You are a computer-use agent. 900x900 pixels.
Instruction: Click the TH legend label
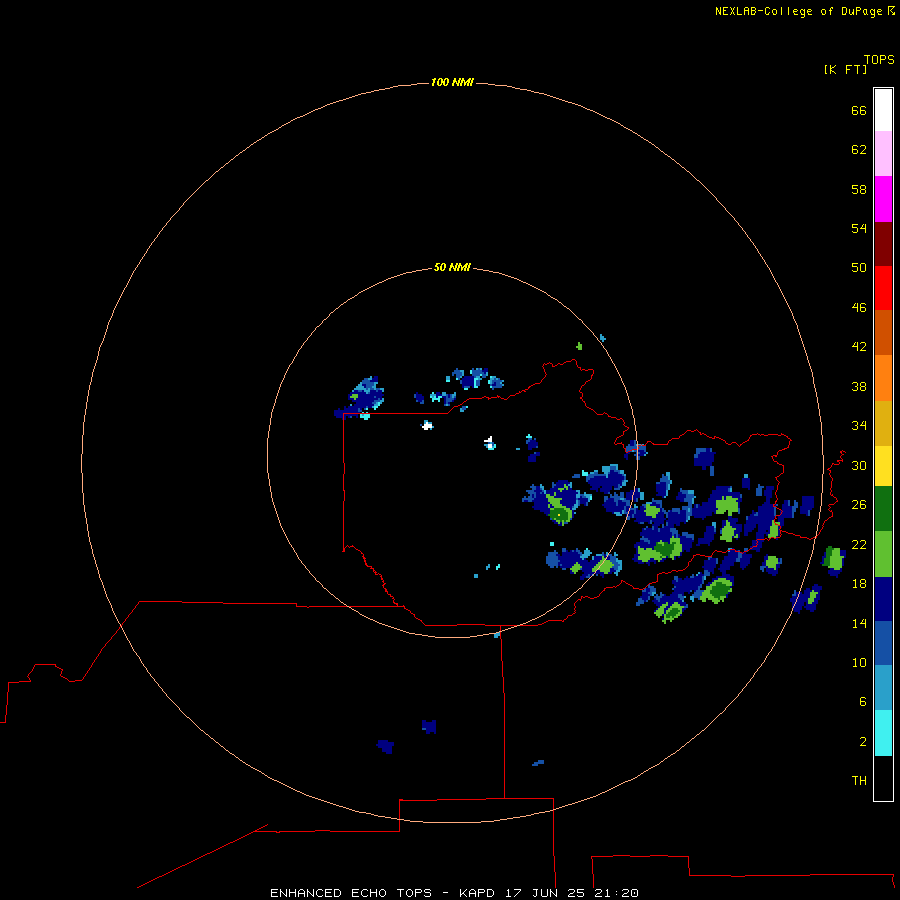[859, 781]
